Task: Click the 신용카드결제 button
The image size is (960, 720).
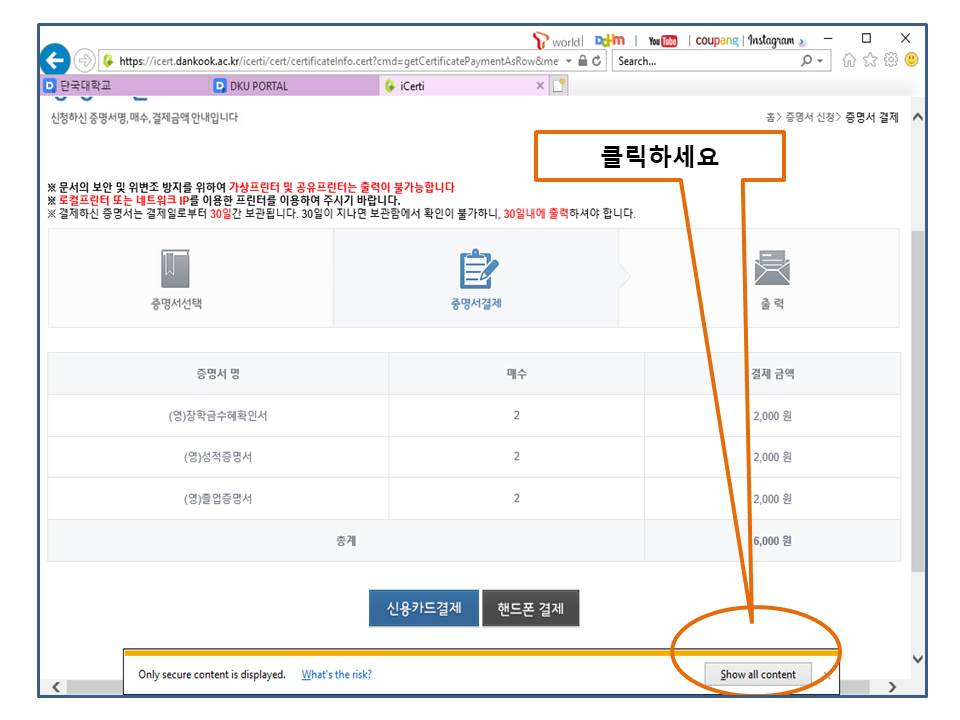Action: 424,608
